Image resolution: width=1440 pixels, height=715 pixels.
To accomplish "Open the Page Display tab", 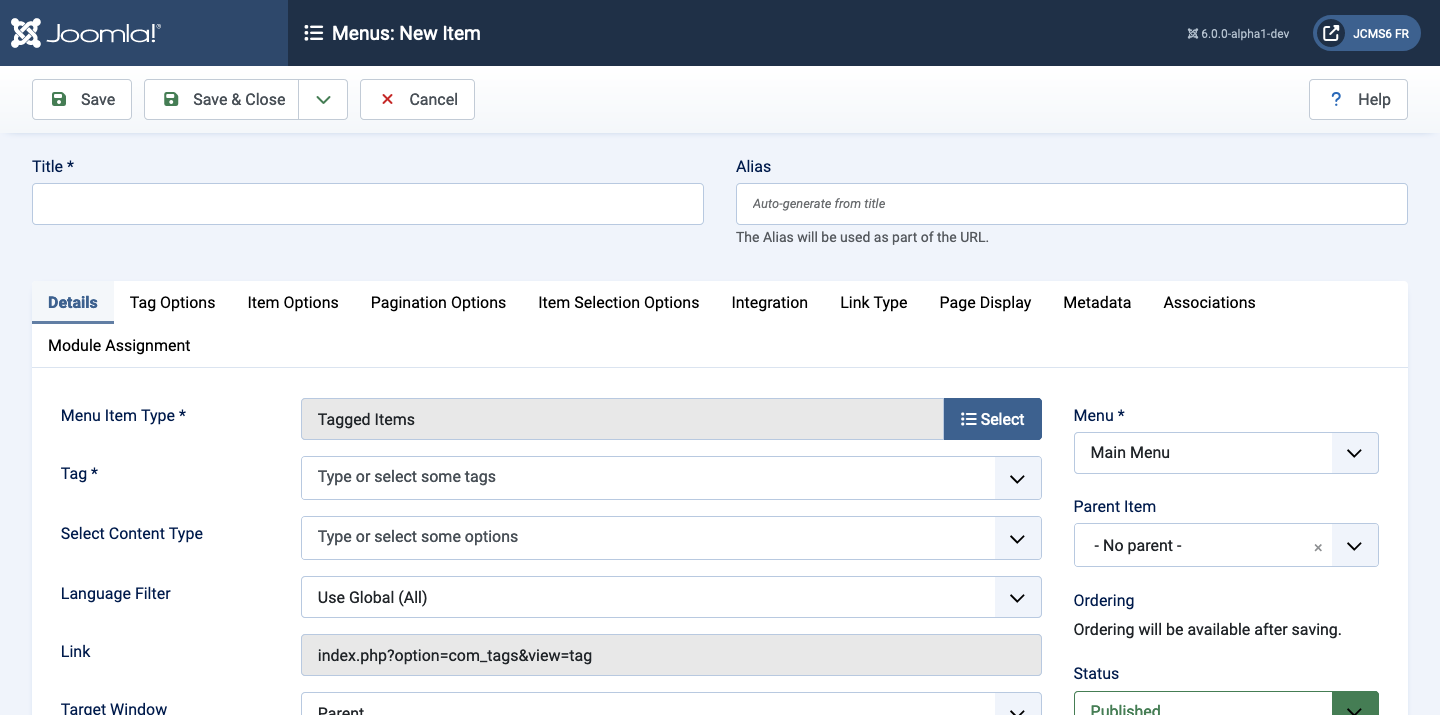I will tap(985, 302).
